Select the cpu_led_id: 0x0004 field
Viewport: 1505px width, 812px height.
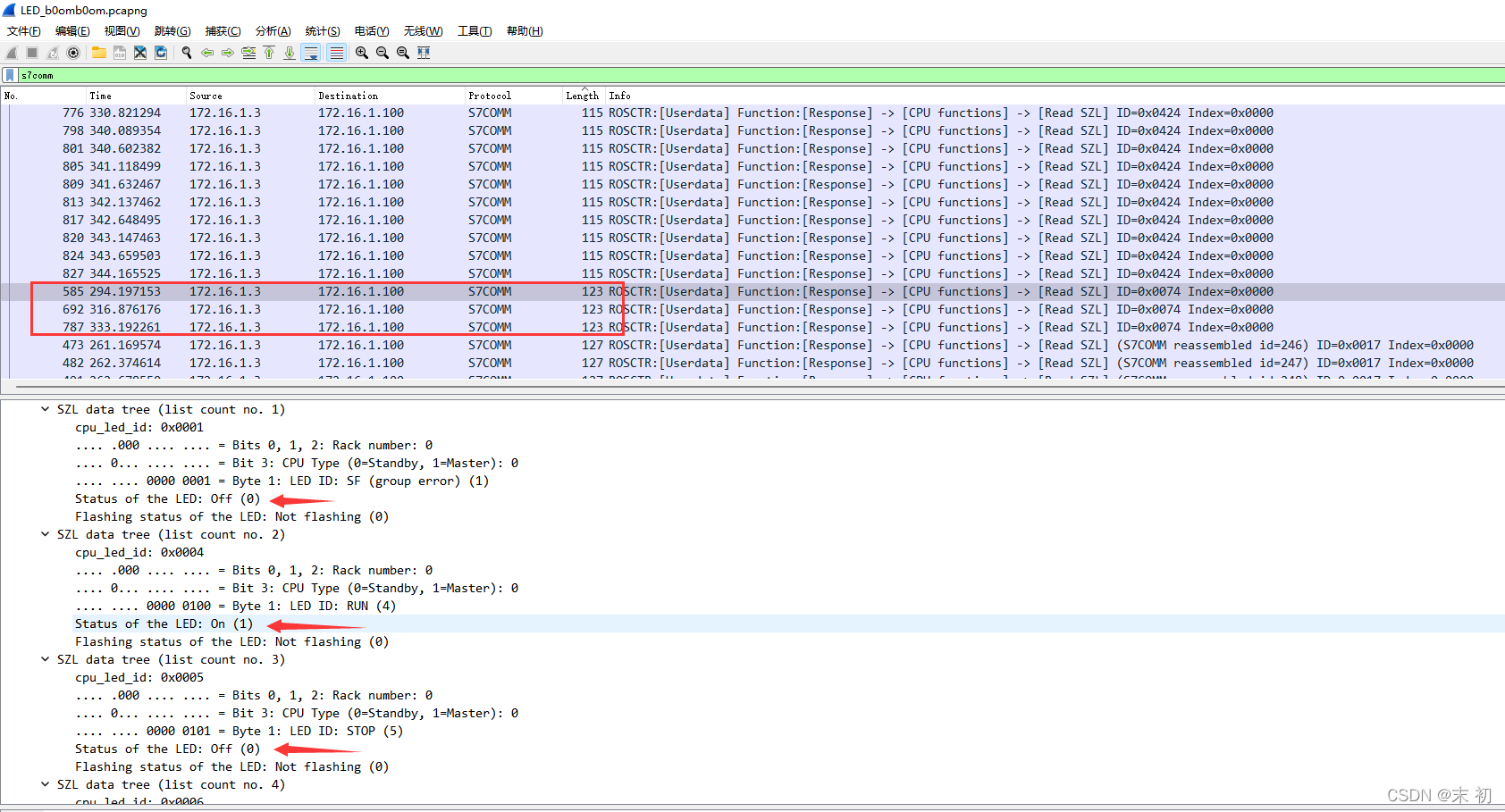pyautogui.click(x=139, y=552)
